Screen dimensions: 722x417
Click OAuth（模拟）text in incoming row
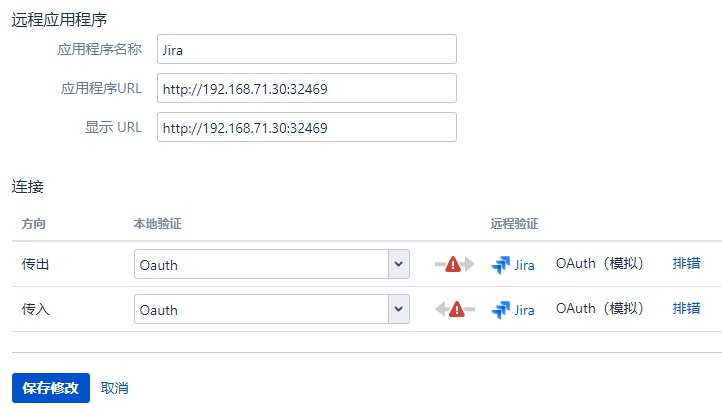600,309
